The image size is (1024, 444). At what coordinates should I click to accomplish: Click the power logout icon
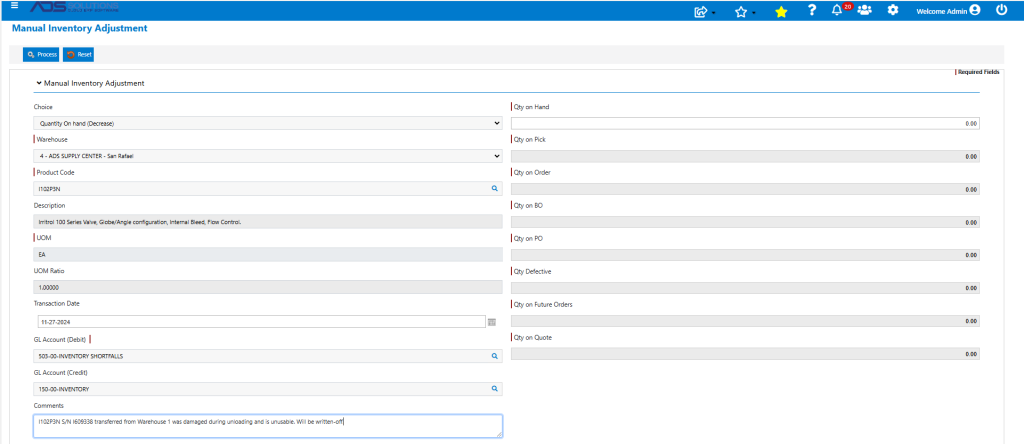pos(1002,10)
